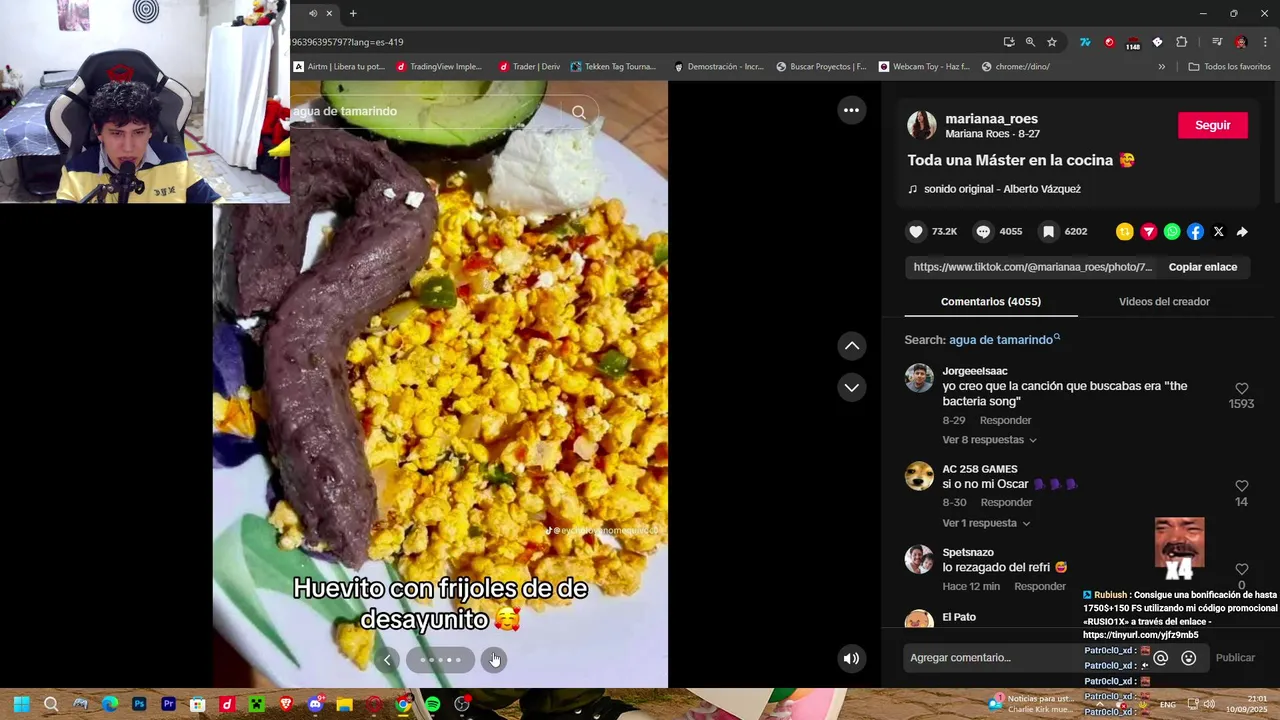The height and width of the screenshot is (720, 1280).
Task: Open the Chrome extensions puzzle icon
Action: [x=1181, y=42]
